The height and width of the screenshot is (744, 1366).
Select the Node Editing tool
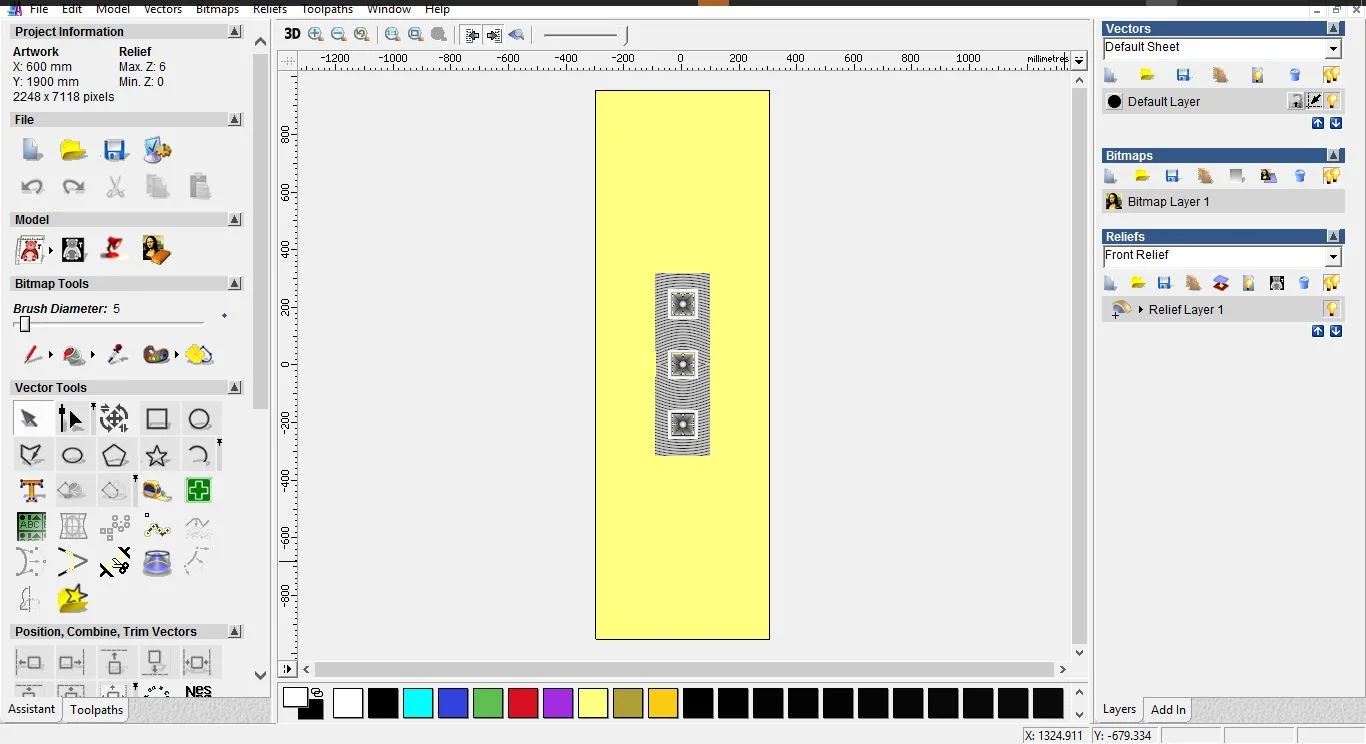coord(71,419)
